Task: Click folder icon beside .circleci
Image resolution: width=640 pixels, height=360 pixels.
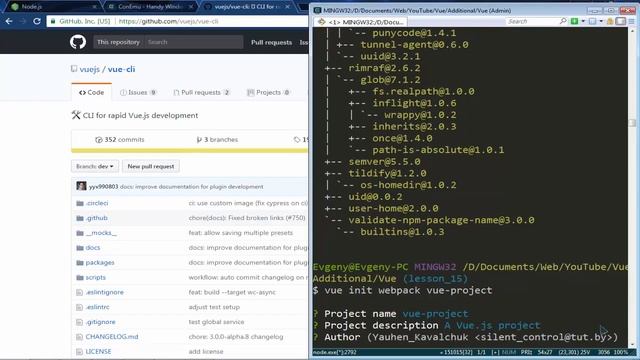Action: tap(80, 203)
